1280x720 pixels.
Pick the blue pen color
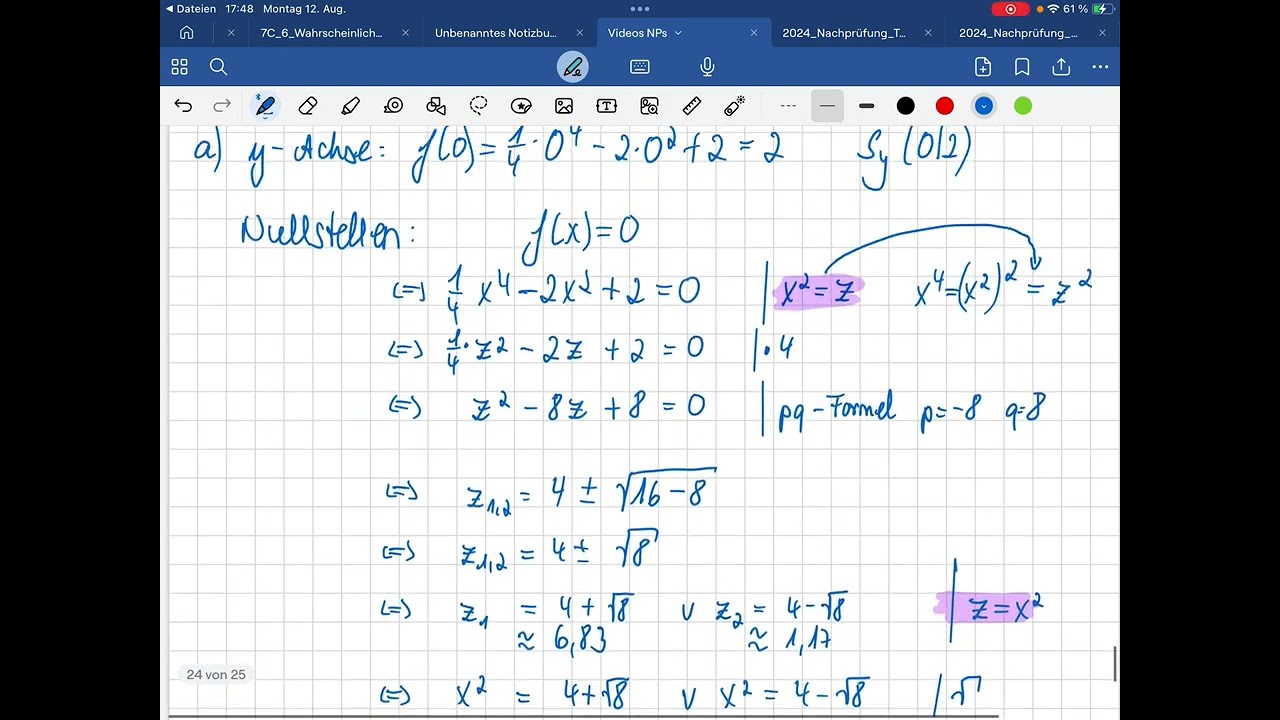[x=984, y=106]
